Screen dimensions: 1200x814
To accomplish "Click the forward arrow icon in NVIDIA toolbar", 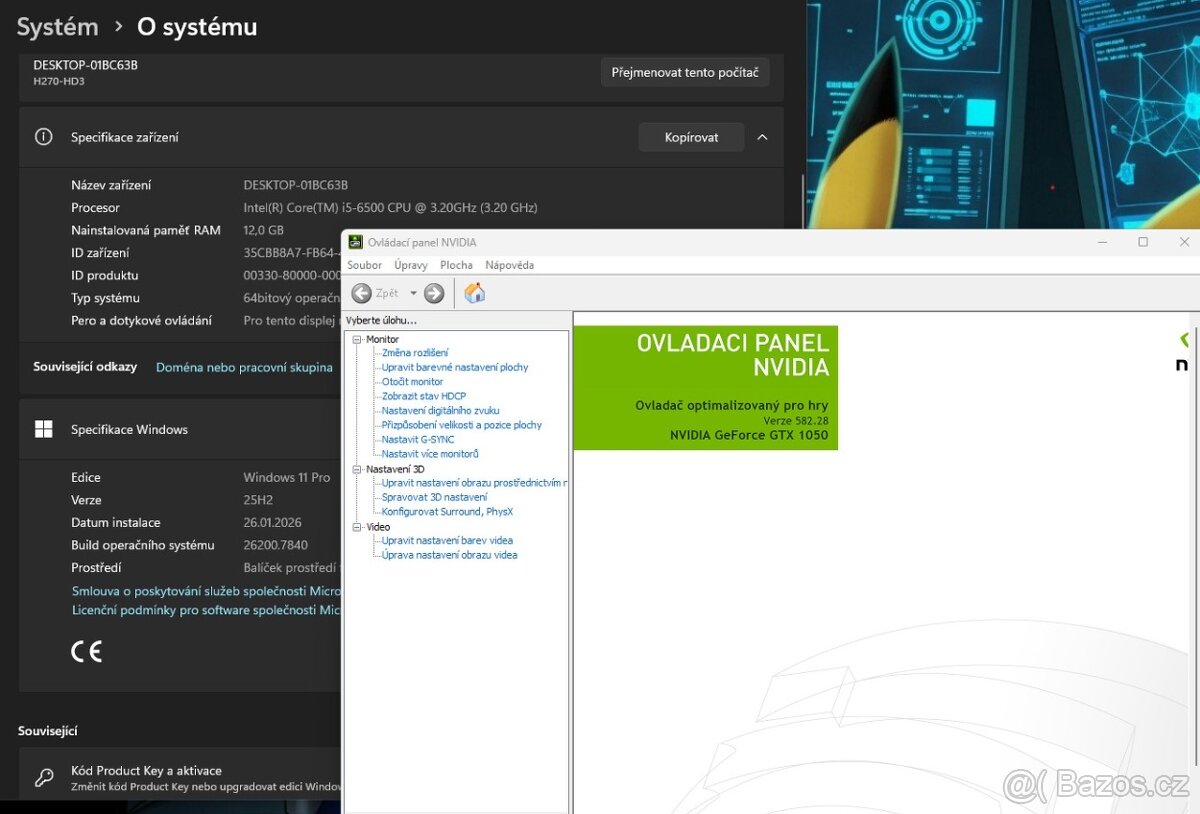I will [434, 293].
